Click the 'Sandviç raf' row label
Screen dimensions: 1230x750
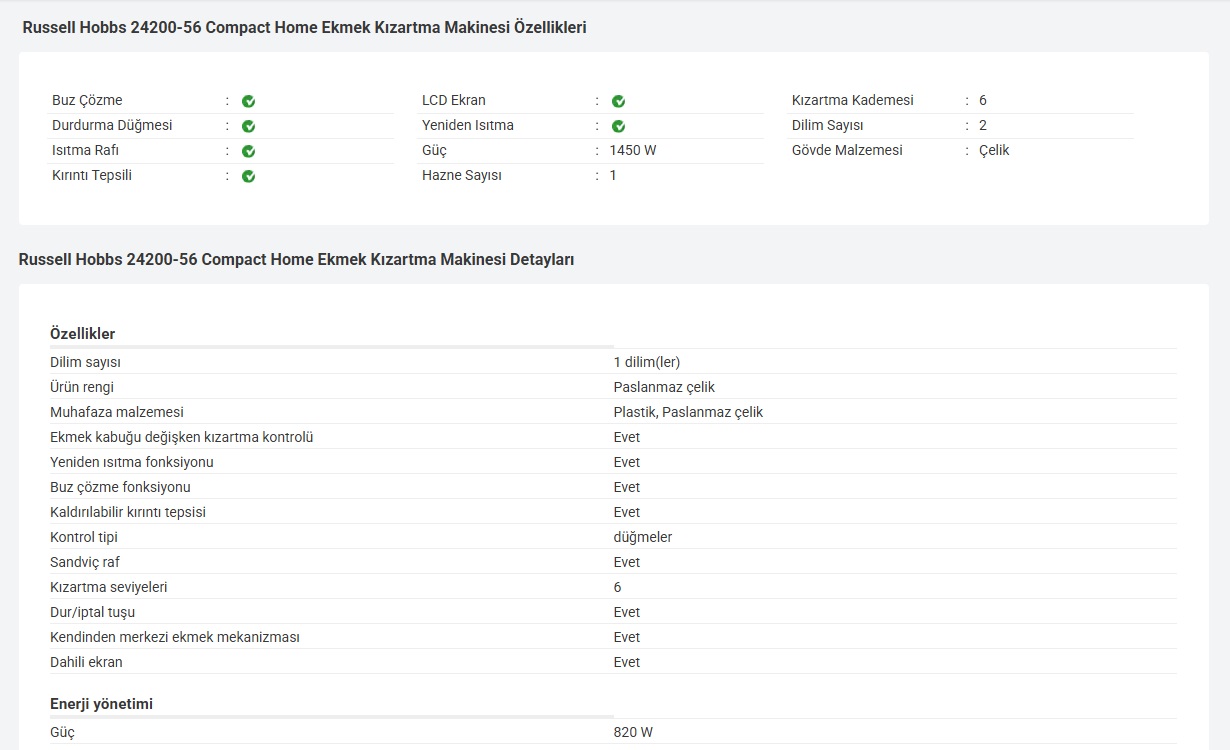pyautogui.click(x=85, y=562)
